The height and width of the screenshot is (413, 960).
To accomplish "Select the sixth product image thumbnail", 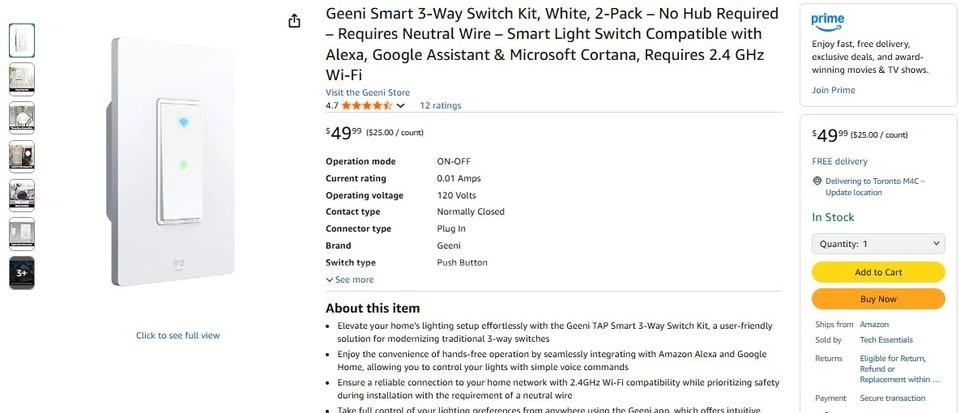I will pos(22,234).
